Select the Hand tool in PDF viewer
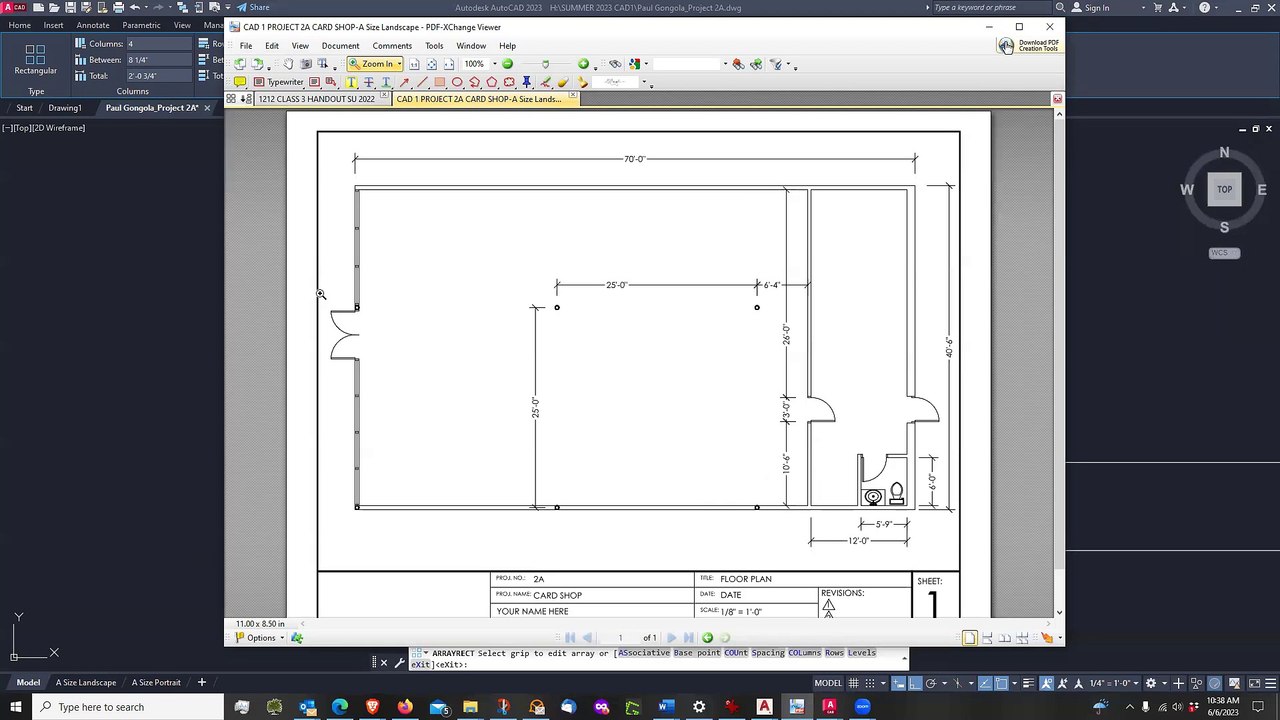 coord(288,64)
